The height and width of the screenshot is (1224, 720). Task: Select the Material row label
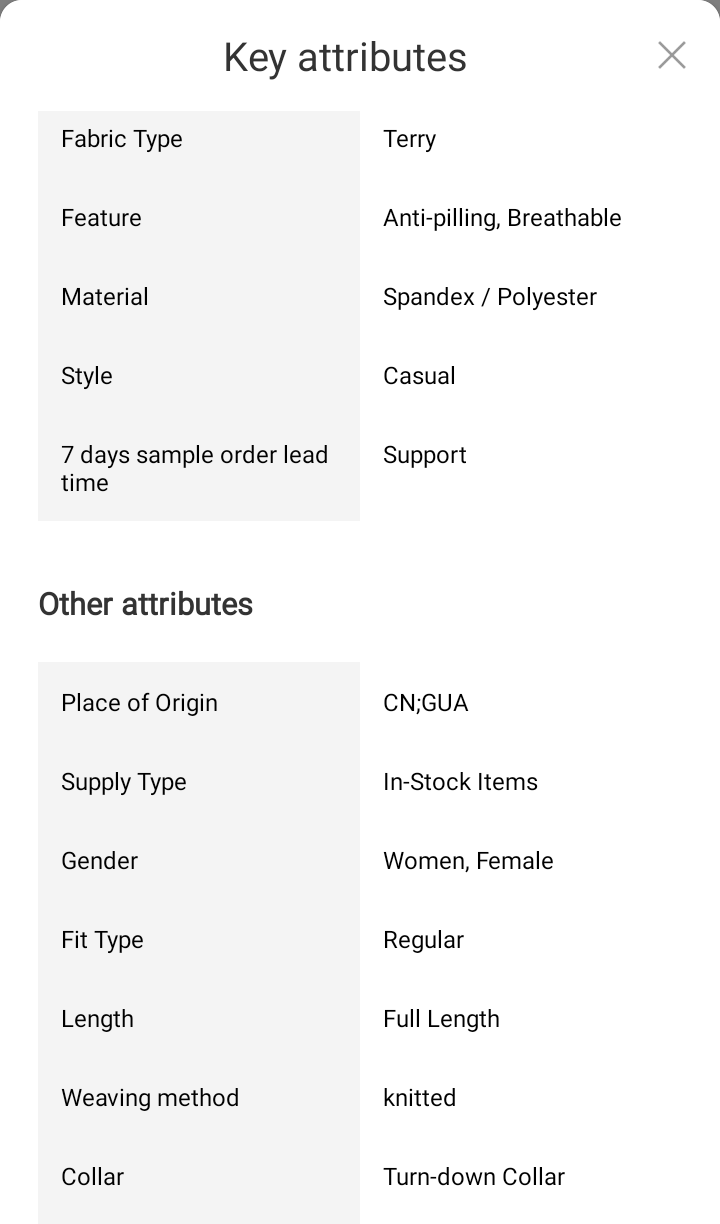click(x=105, y=297)
